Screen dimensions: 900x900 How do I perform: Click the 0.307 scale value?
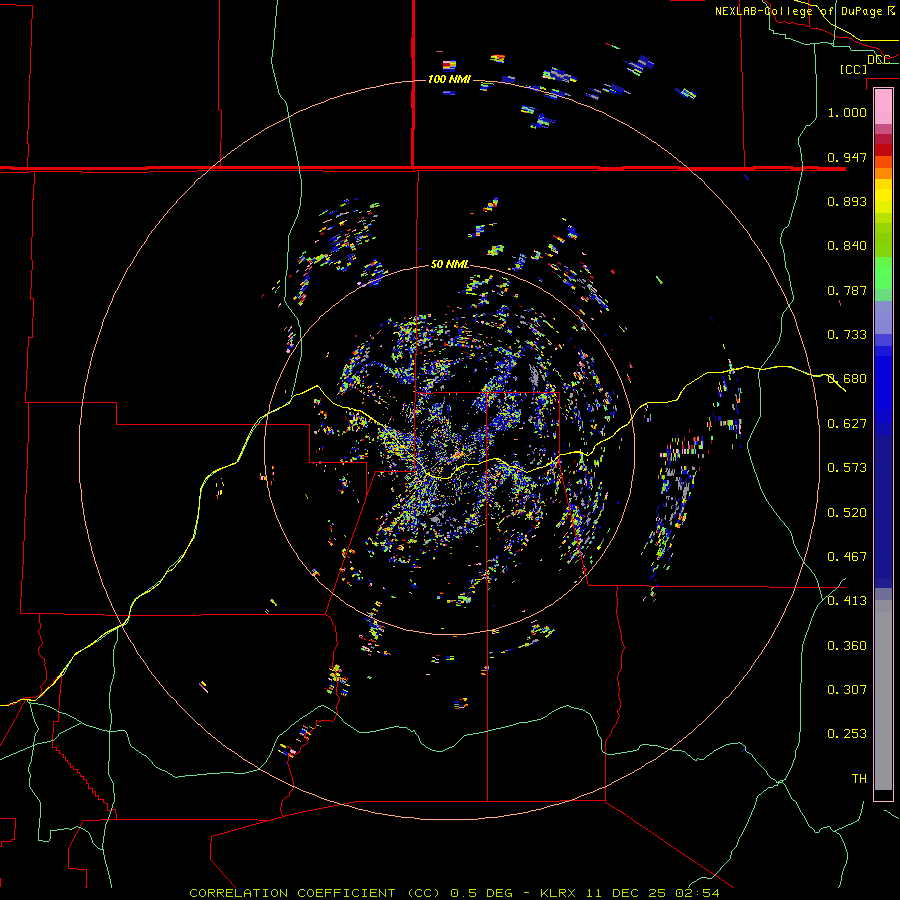(x=847, y=690)
